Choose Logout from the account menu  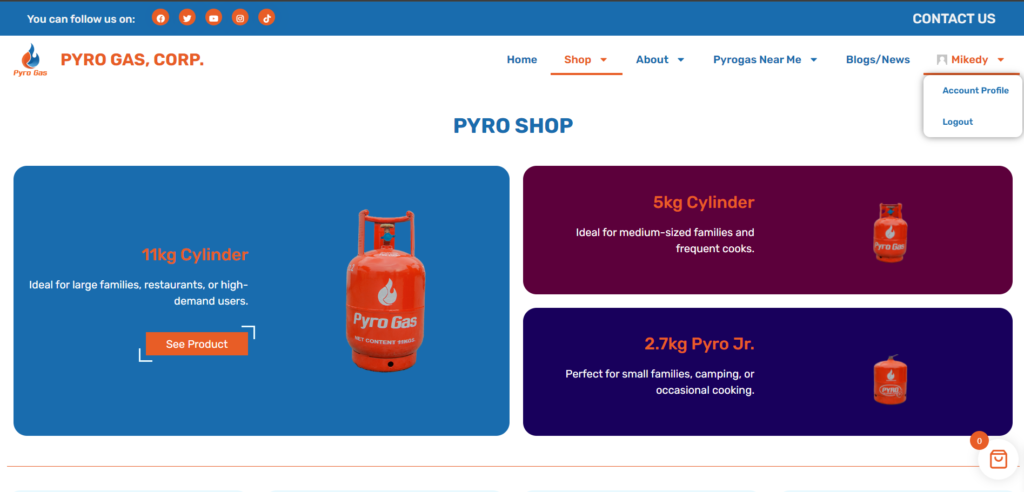957,122
